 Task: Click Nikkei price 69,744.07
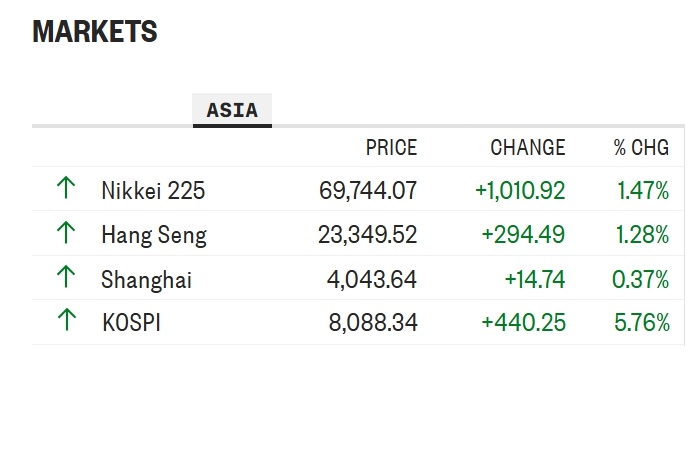pos(368,190)
